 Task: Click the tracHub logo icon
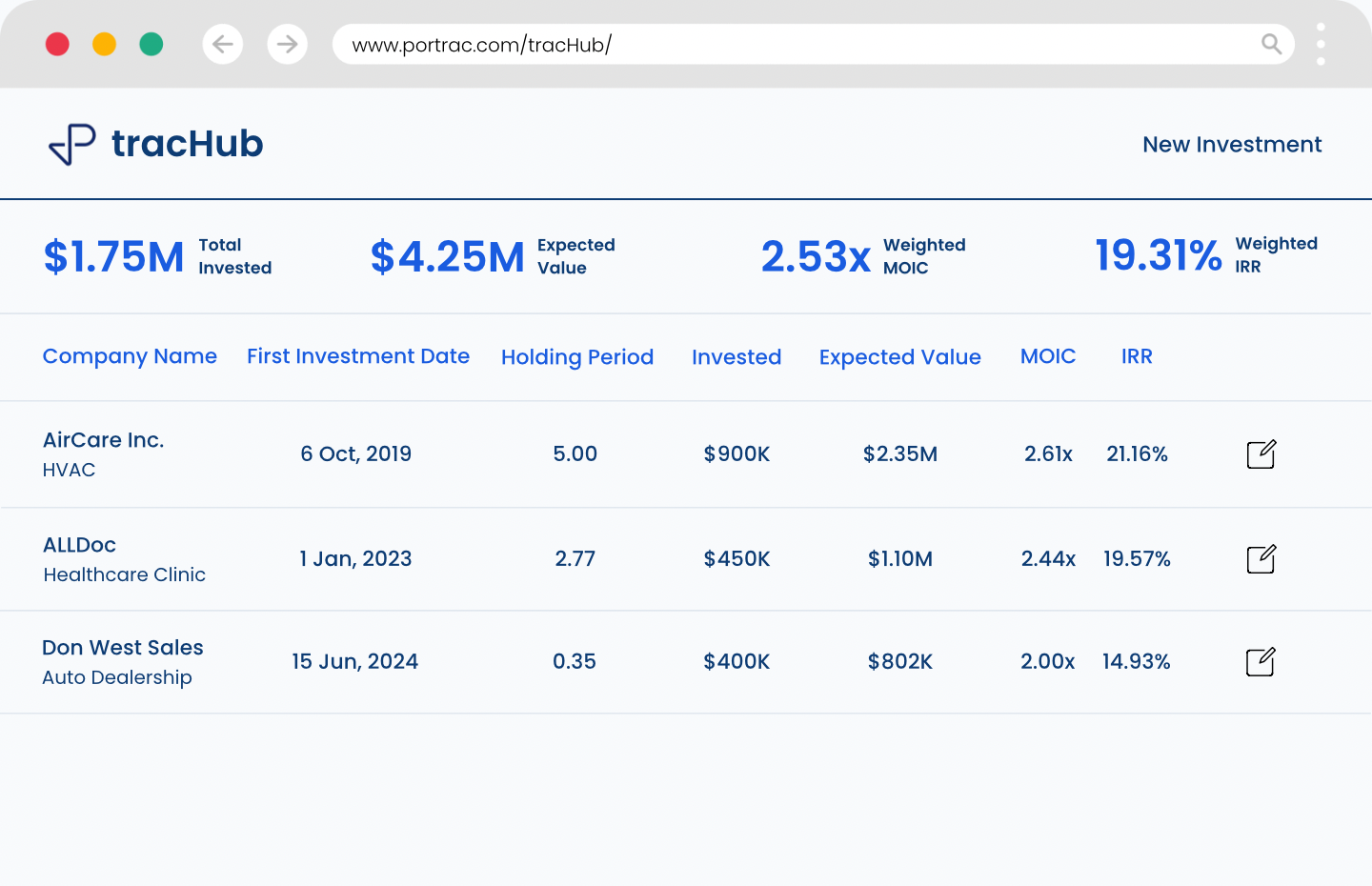pos(72,145)
